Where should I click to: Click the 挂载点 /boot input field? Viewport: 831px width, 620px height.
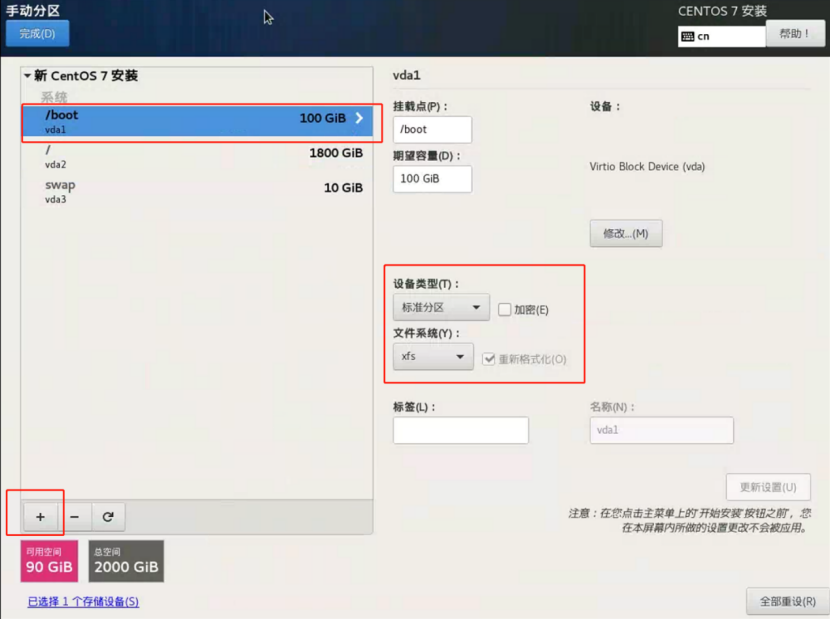pyautogui.click(x=432, y=129)
